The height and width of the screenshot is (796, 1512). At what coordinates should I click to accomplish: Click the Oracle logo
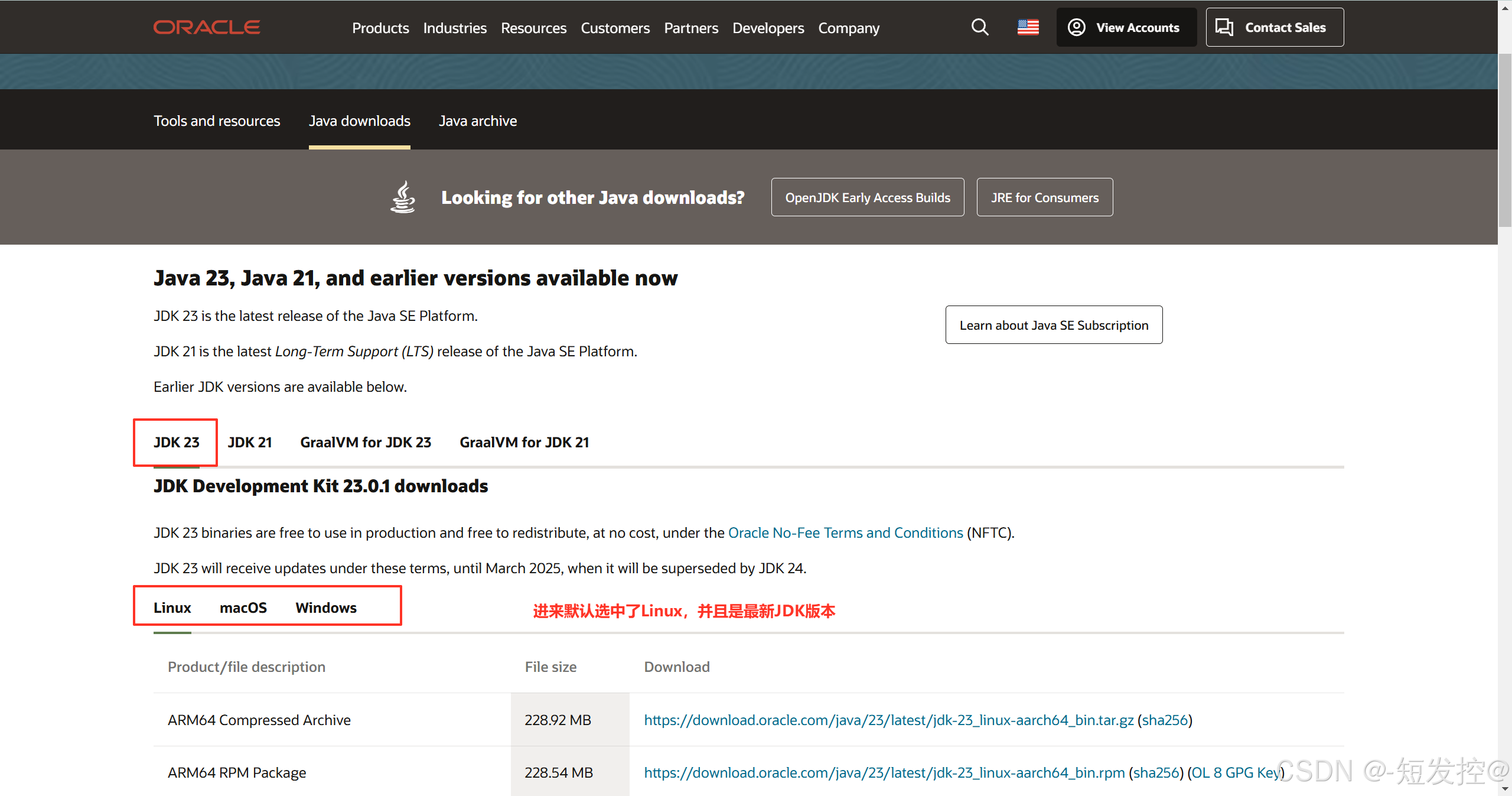[x=207, y=27]
